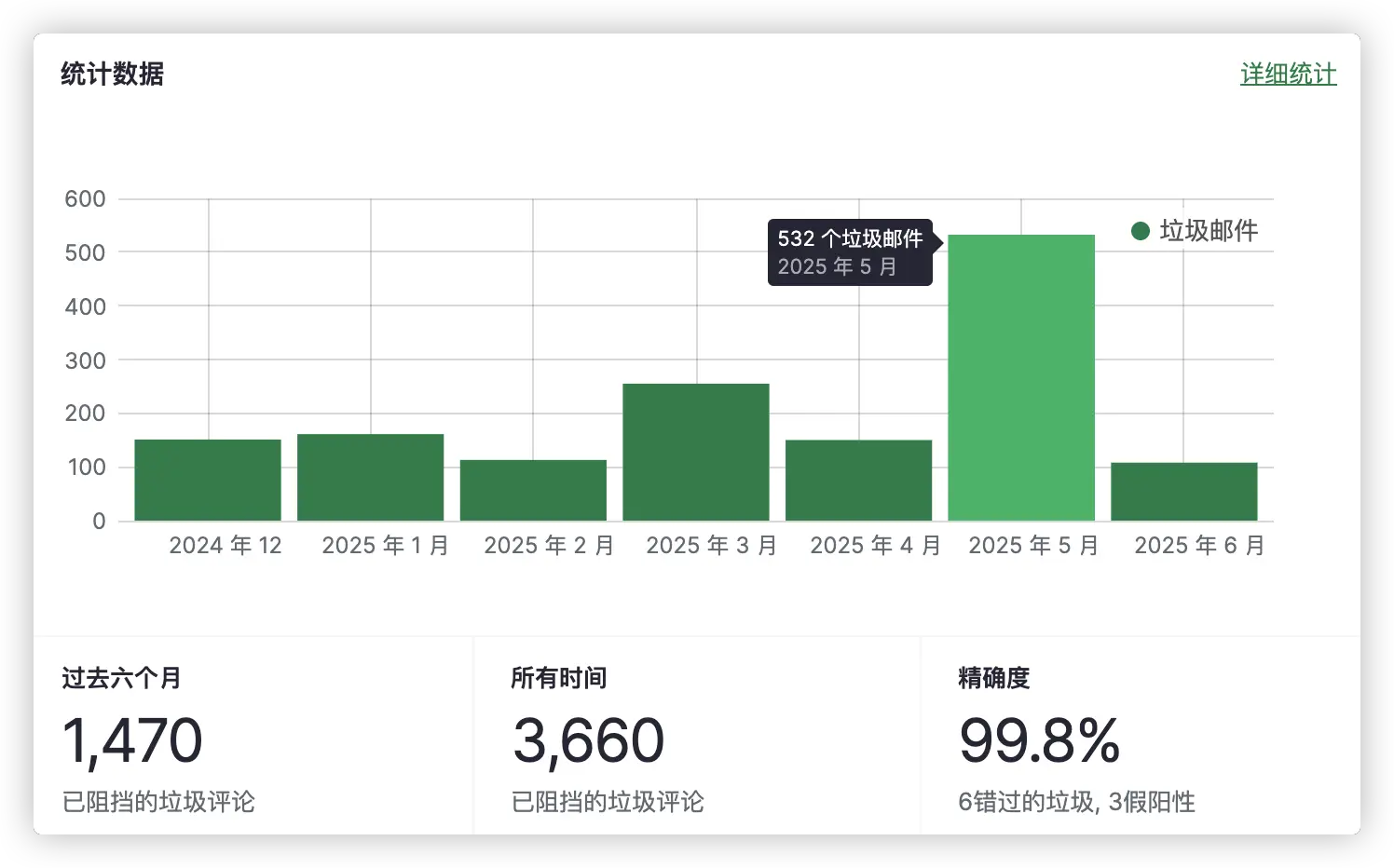Click the 过去六个月 label

point(121,678)
